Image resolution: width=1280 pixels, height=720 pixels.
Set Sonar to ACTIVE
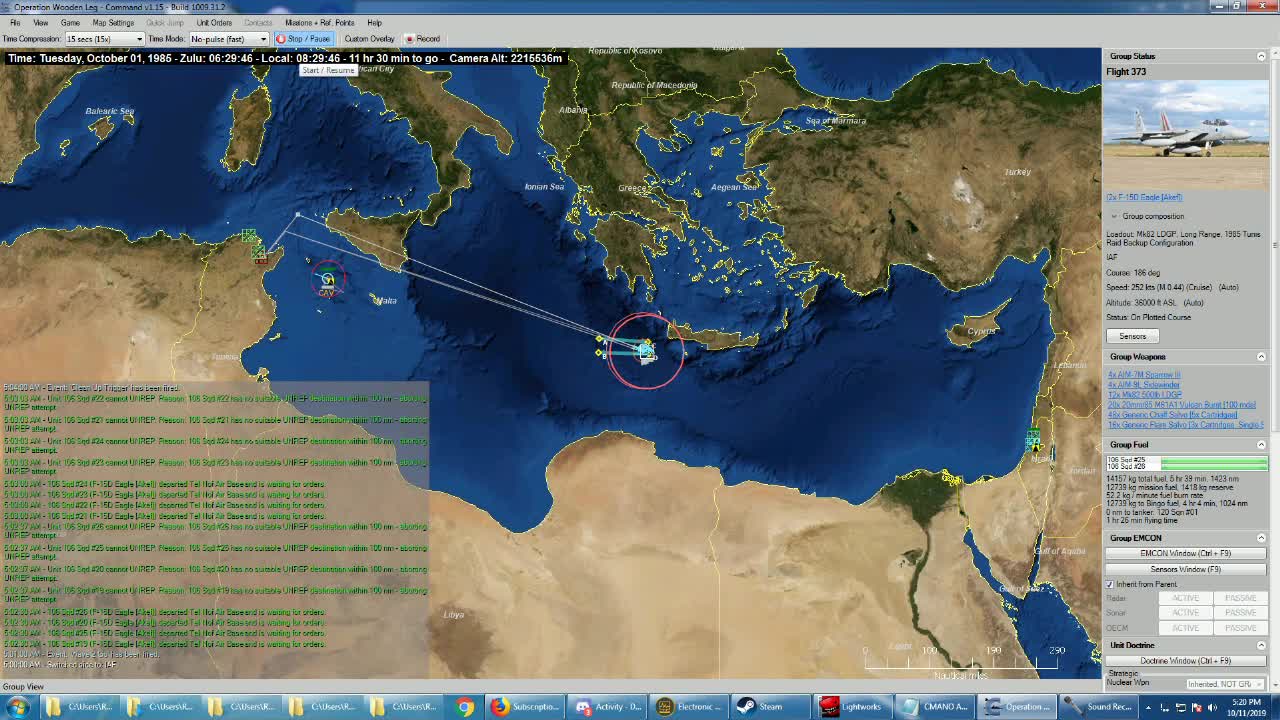point(1186,613)
